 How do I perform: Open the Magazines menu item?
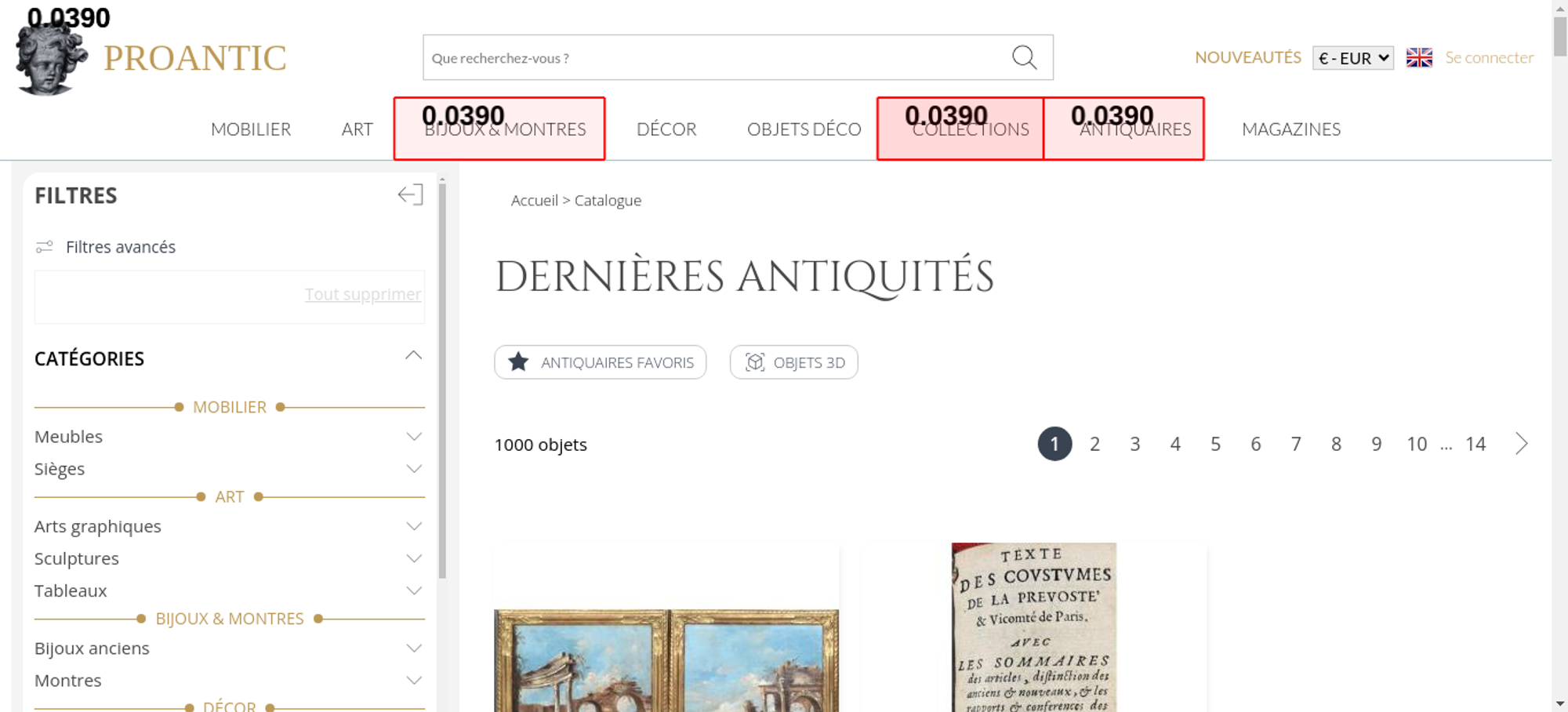(1290, 129)
